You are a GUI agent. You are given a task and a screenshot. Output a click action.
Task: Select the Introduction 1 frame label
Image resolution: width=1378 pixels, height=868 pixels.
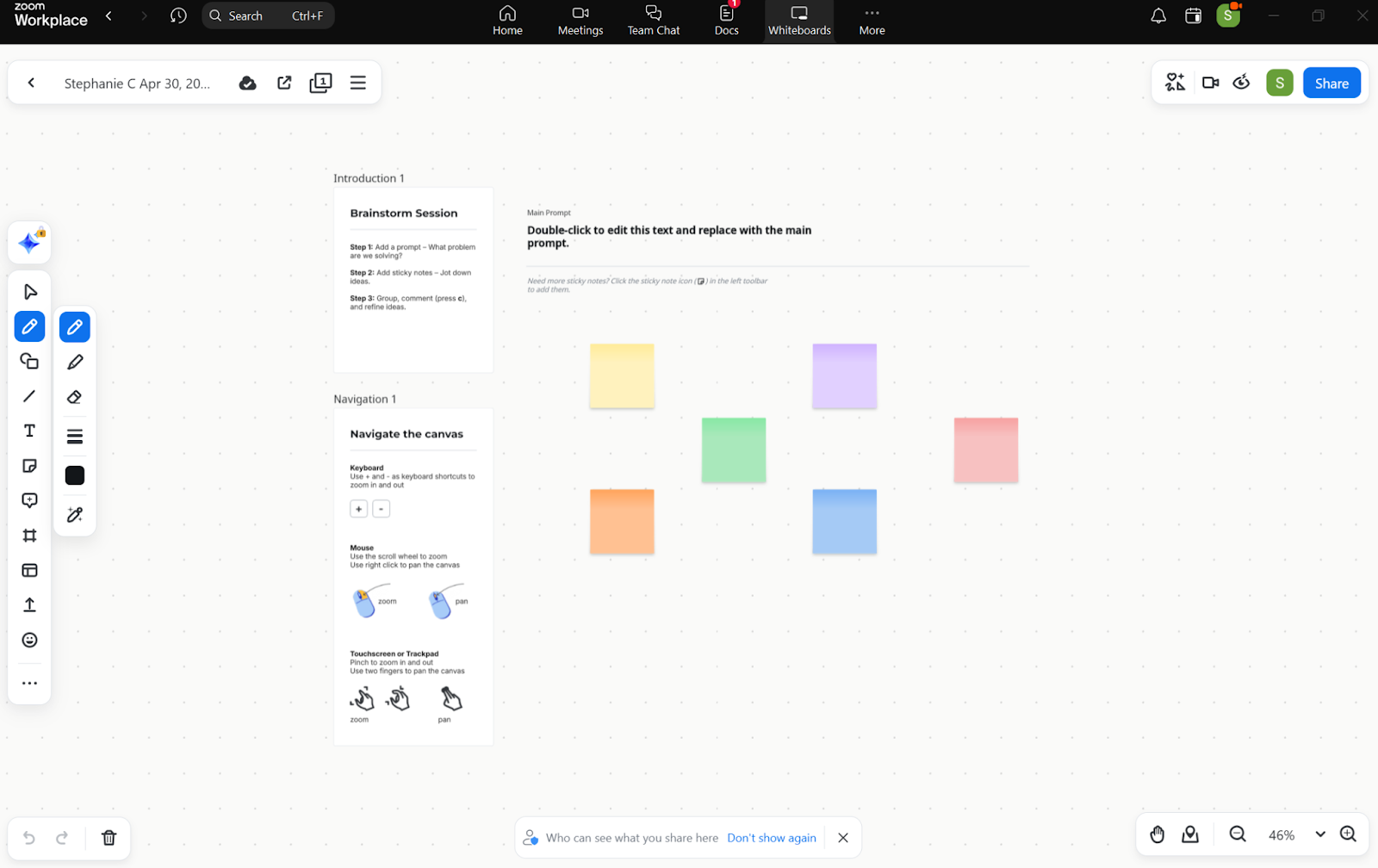[x=369, y=178]
